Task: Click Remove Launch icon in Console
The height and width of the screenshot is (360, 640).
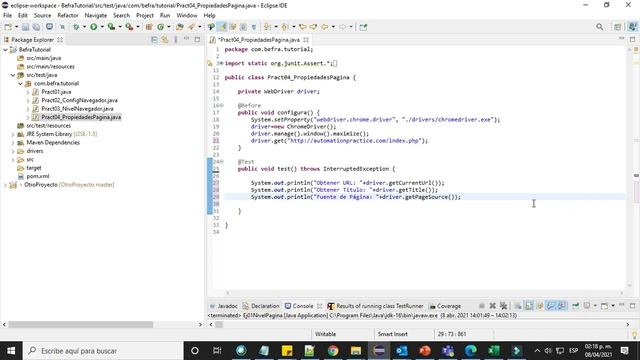Action: [x=493, y=306]
